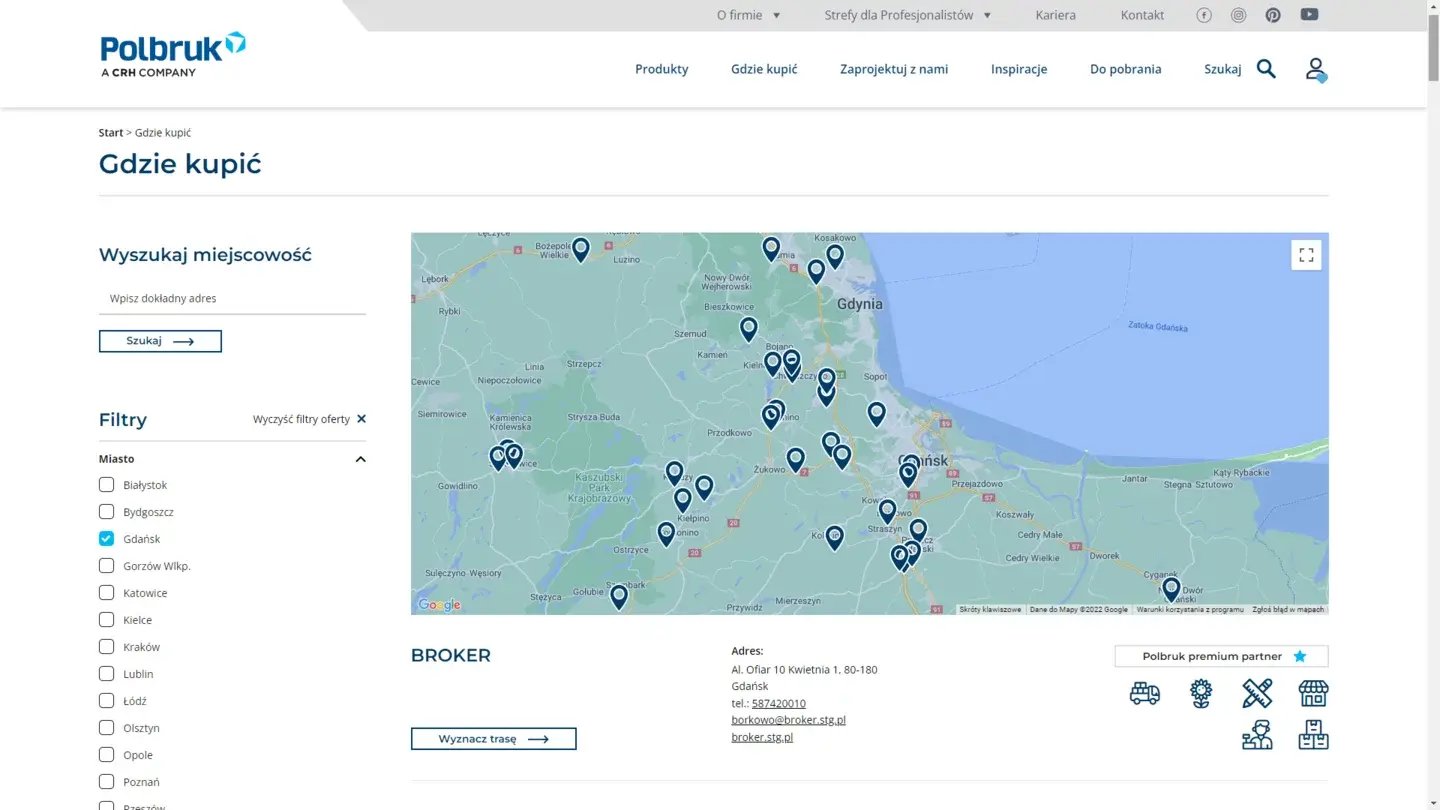The height and width of the screenshot is (810, 1440).
Task: Select map marker near Kosakowo
Action: point(835,256)
